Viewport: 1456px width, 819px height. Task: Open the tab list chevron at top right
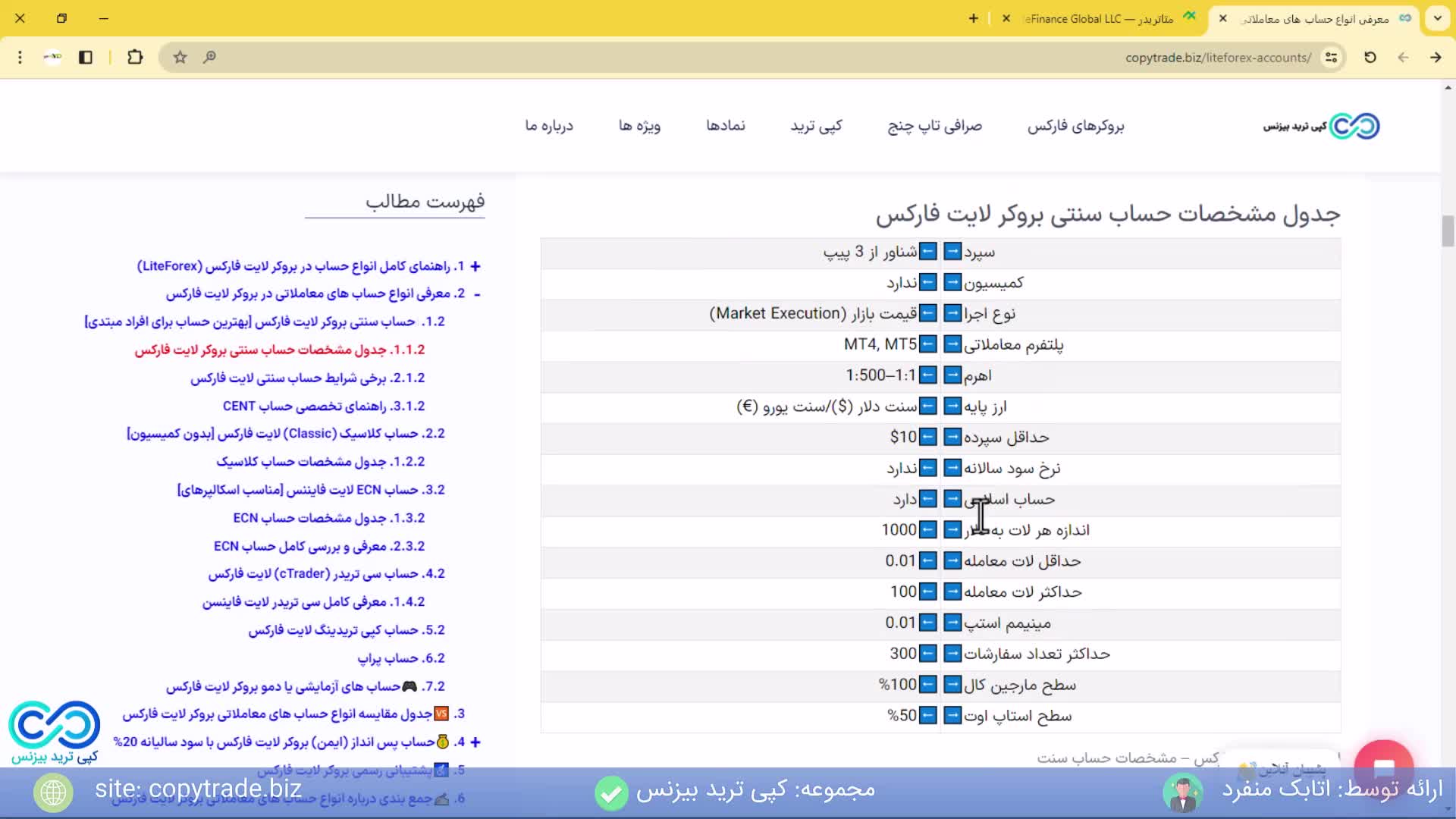pyautogui.click(x=1439, y=18)
